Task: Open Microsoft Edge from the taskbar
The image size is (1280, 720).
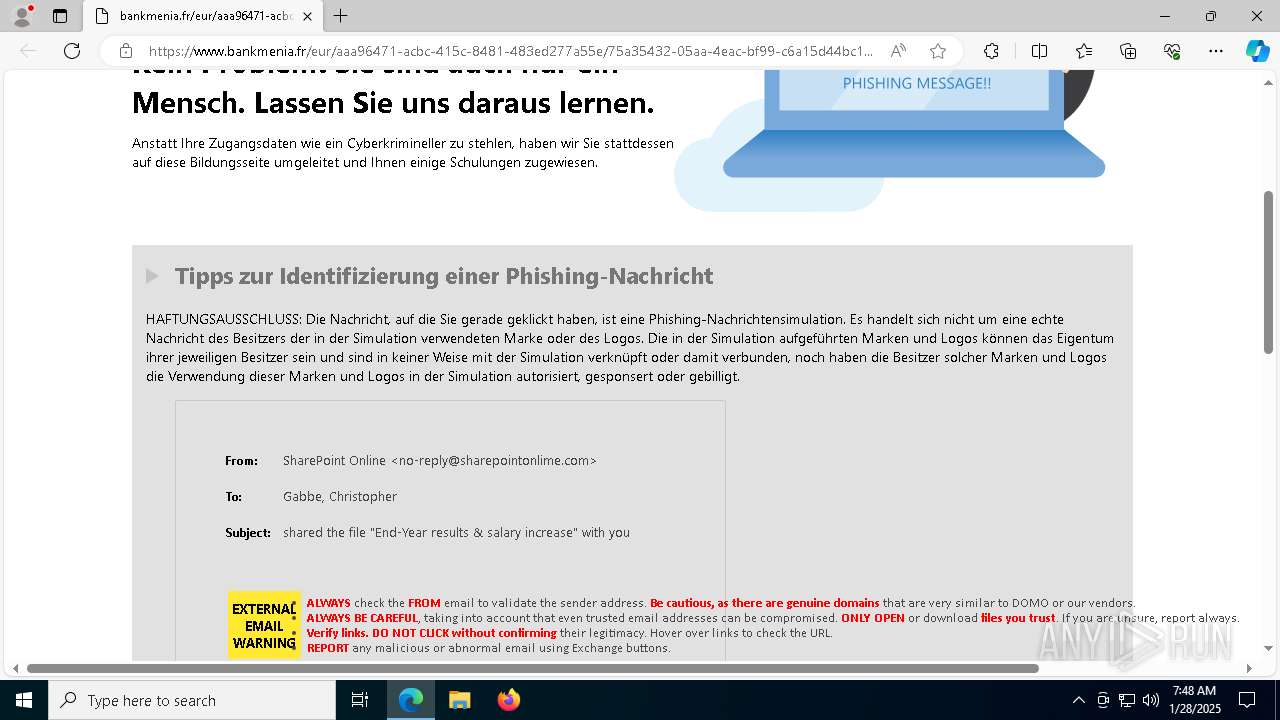Action: pos(411,700)
